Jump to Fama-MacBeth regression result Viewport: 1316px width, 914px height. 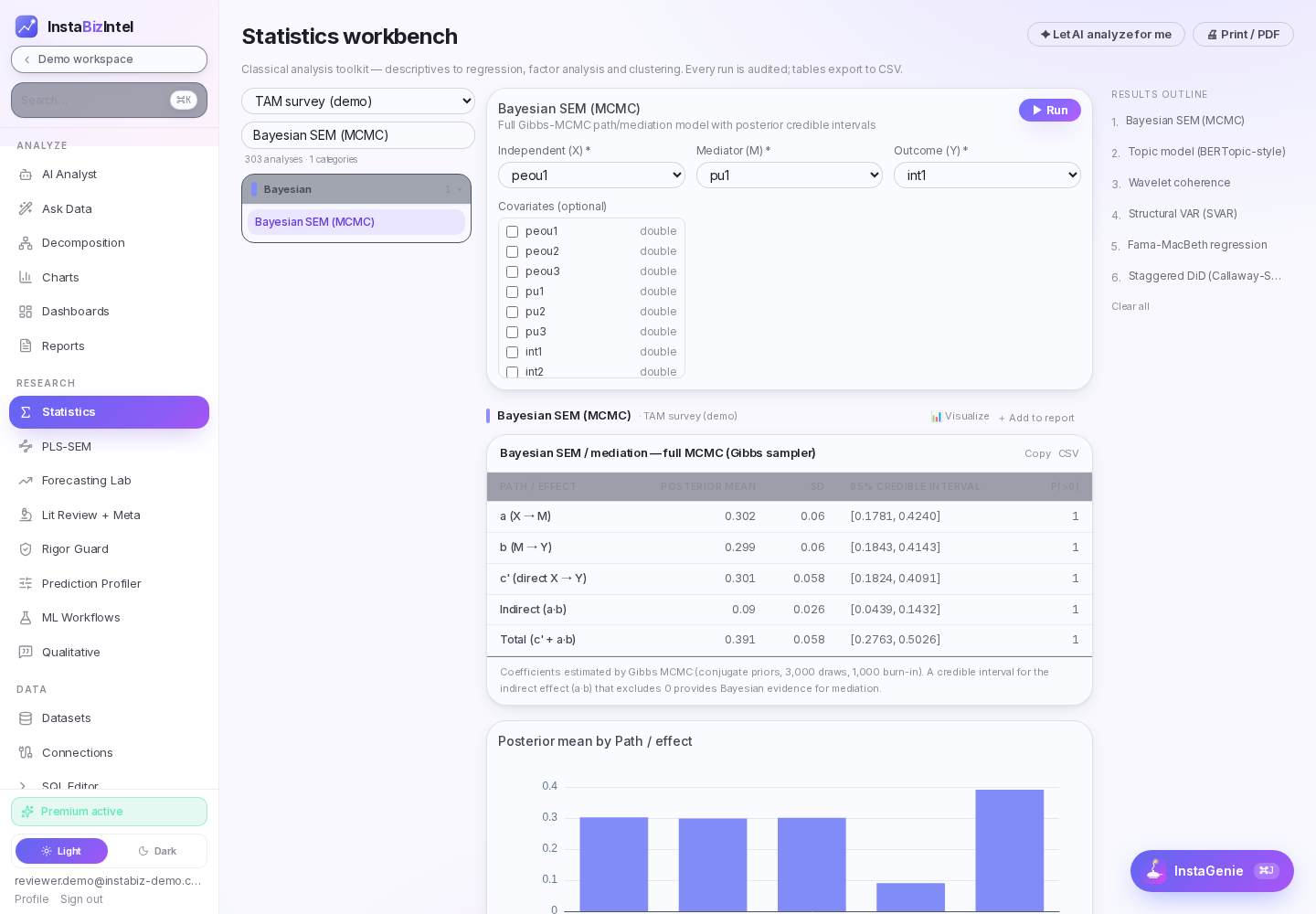pos(1197,245)
